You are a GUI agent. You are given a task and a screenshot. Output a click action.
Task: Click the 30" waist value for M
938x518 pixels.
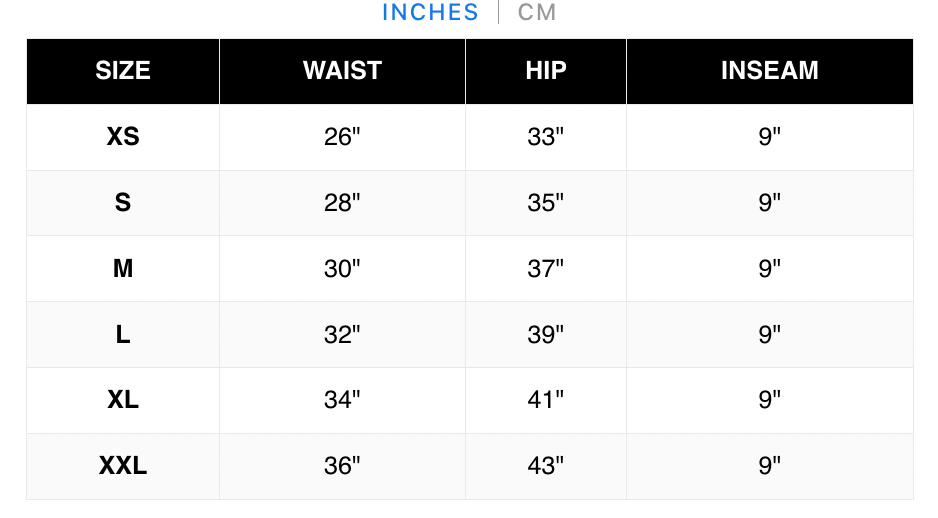[x=342, y=268]
